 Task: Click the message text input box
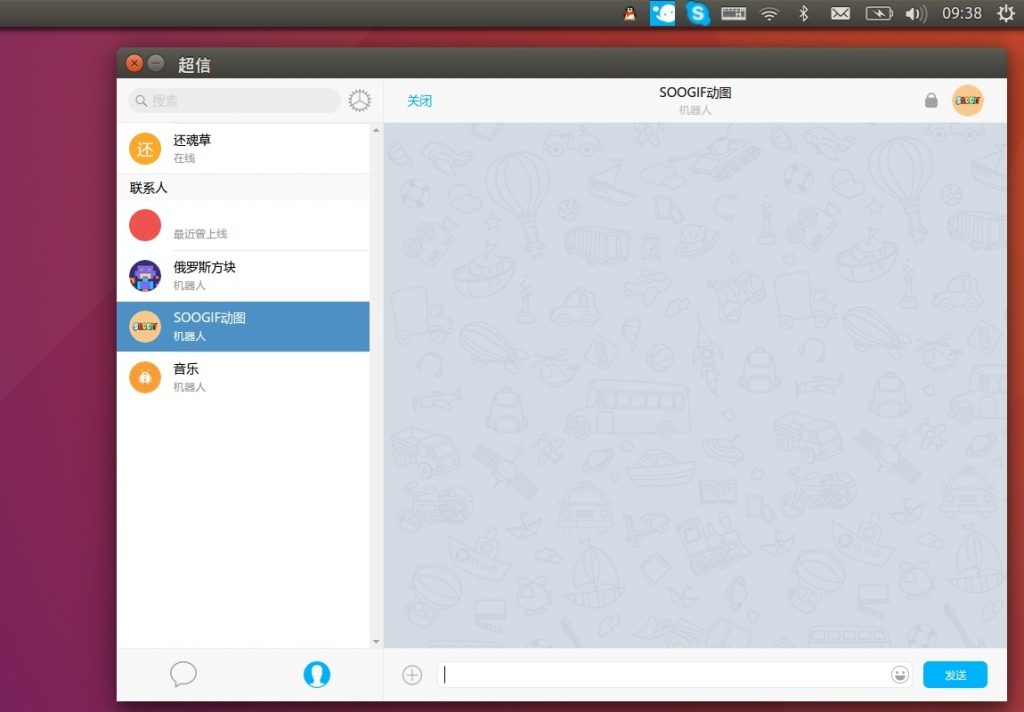(x=660, y=675)
